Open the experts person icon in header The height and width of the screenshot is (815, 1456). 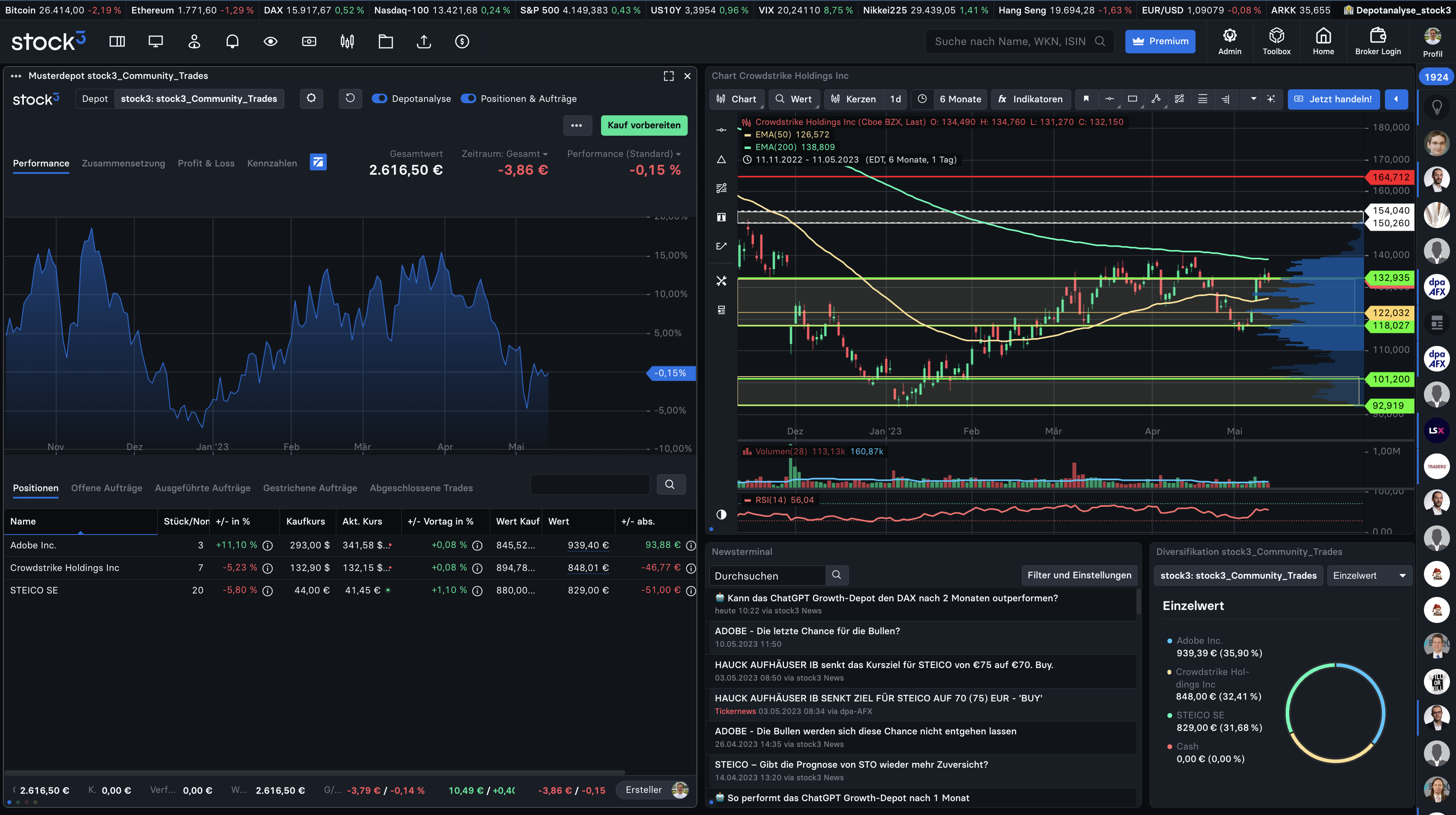pos(194,41)
